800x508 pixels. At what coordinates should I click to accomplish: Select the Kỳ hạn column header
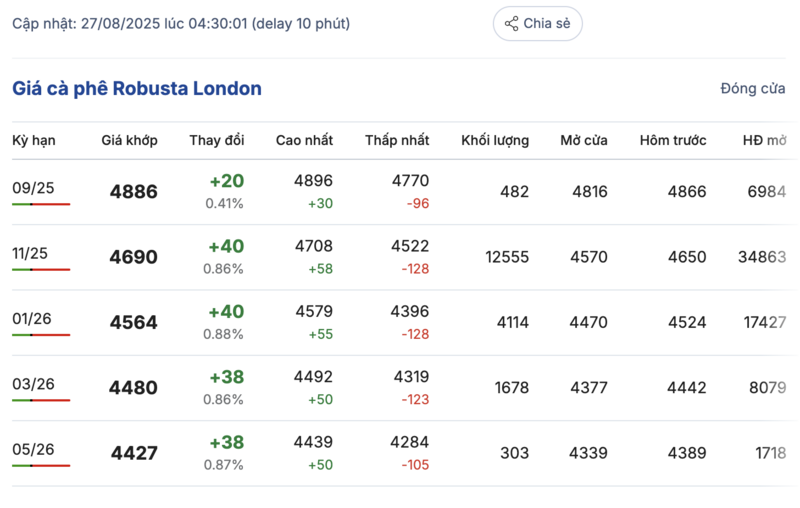click(x=34, y=140)
